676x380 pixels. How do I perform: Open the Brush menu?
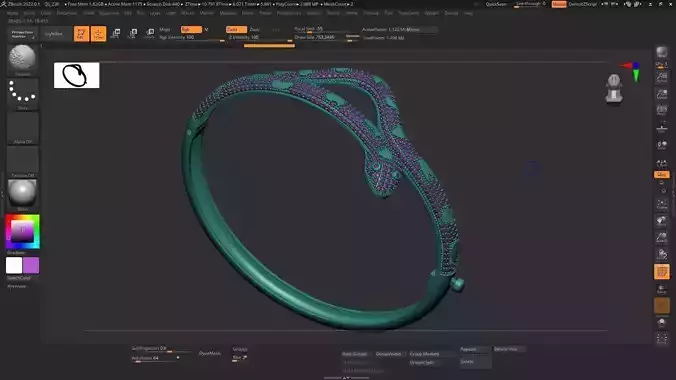pos(29,13)
